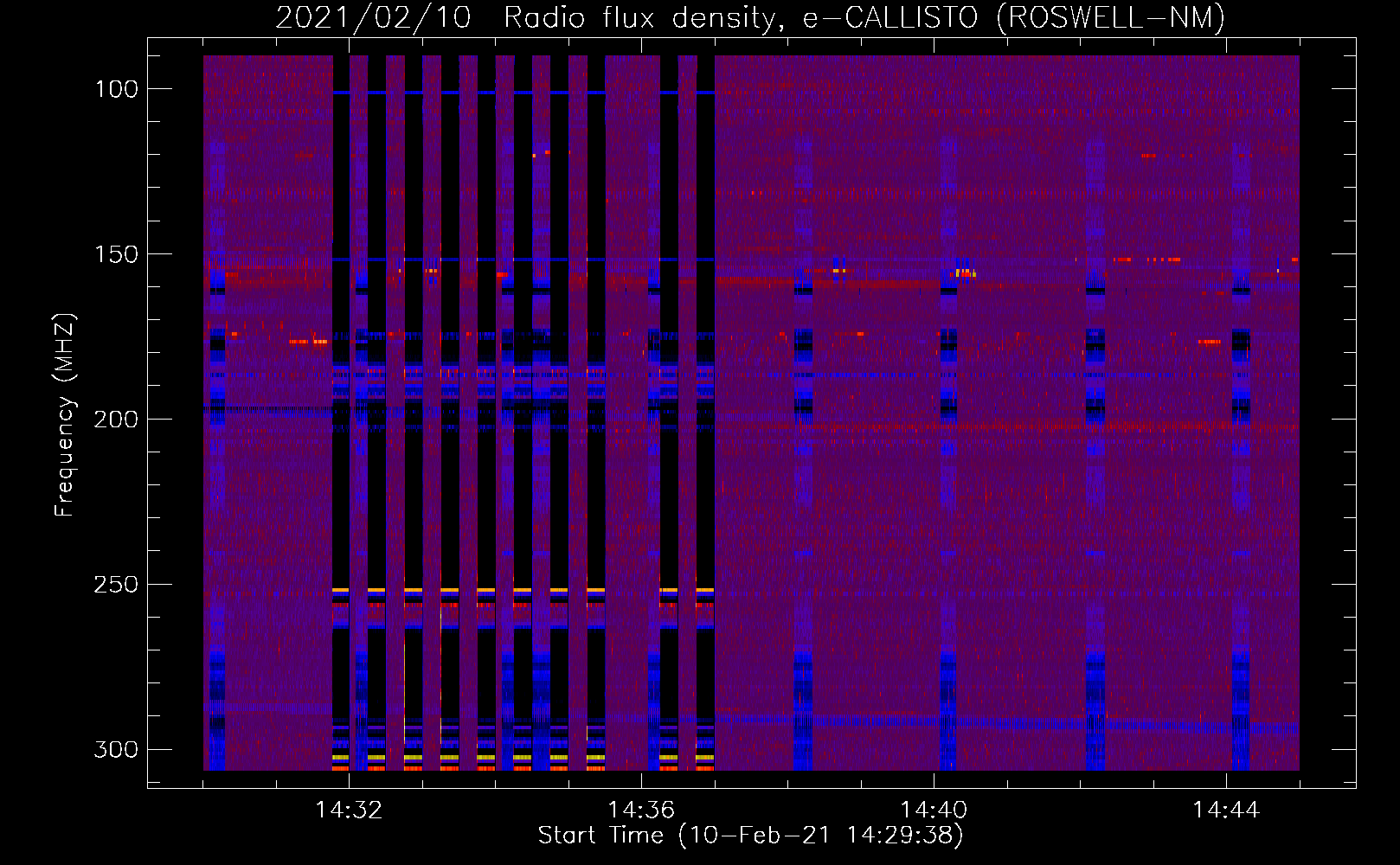Screen dimensions: 1400x865
Task: Click the 250 frequency tick label
Action: [x=116, y=585]
